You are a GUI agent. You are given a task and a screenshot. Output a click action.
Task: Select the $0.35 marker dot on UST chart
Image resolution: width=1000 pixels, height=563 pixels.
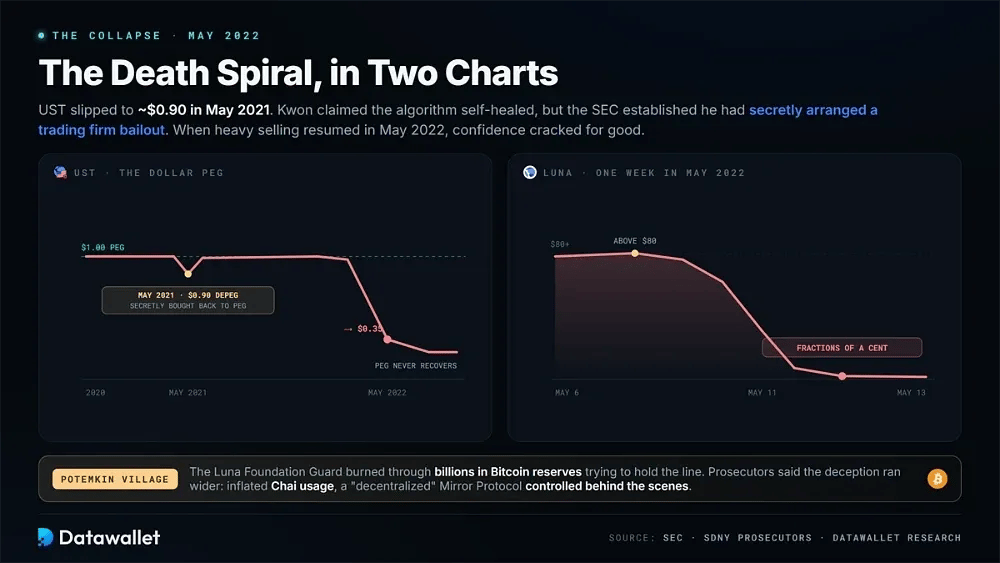pyautogui.click(x=387, y=339)
